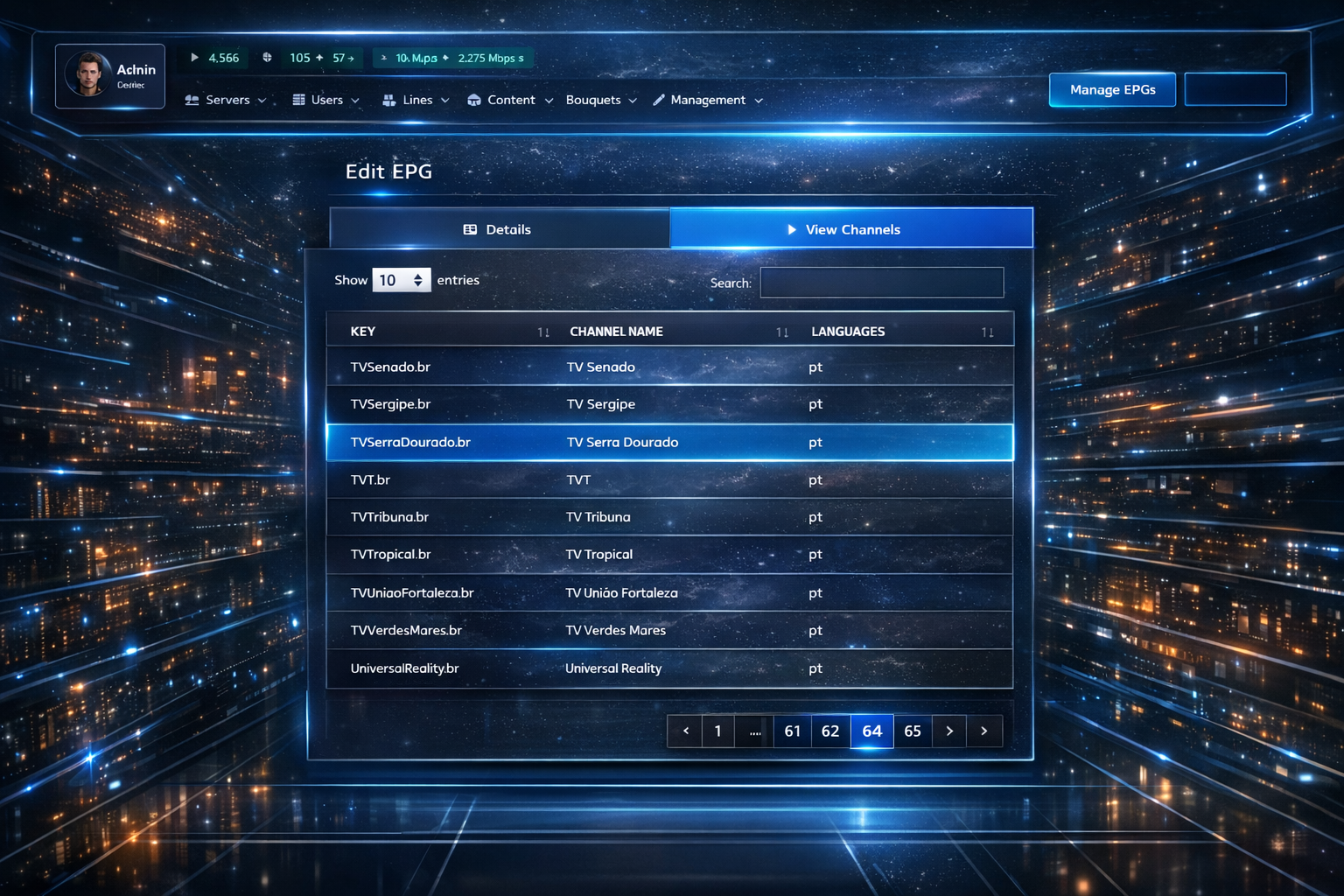1344x896 pixels.
Task: Open the Management menu
Action: [x=708, y=100]
